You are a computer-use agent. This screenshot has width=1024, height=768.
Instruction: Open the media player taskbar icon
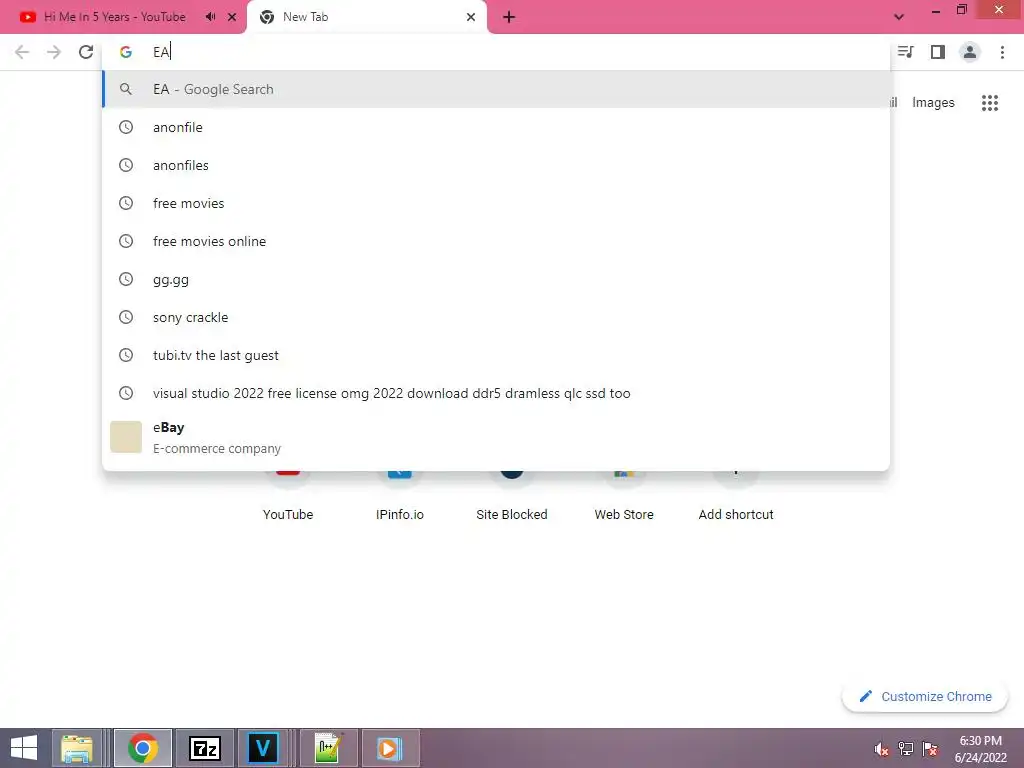coord(390,748)
